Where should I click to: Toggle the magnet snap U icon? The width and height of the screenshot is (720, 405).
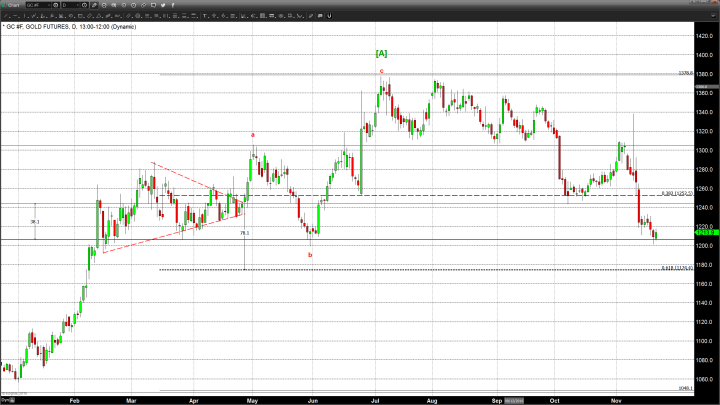(x=330, y=16)
